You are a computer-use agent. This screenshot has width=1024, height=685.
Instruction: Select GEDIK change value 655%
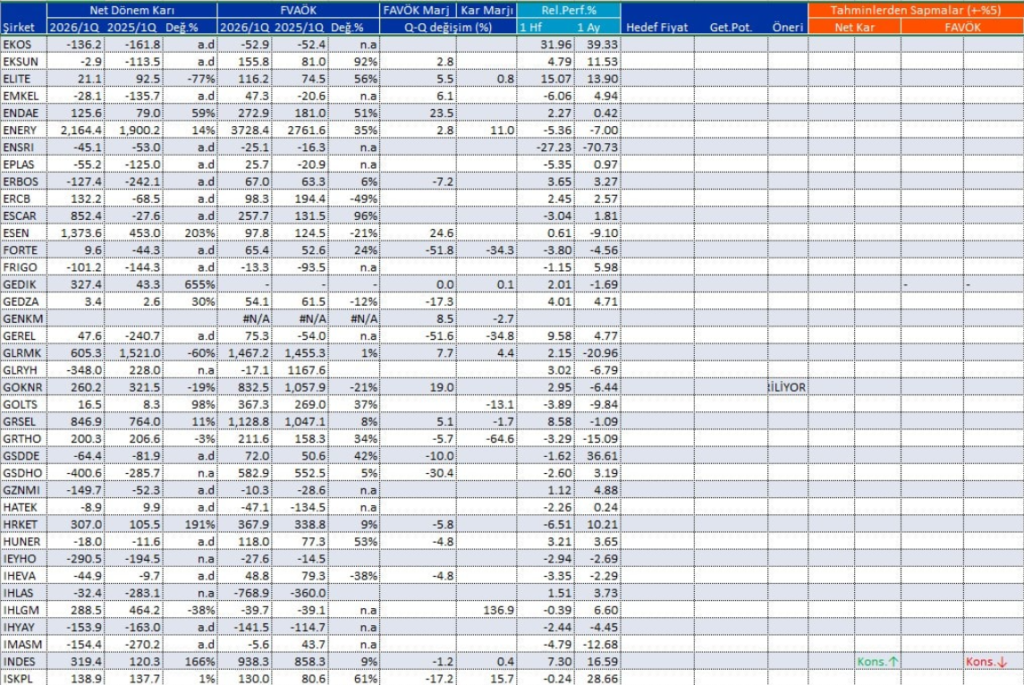point(200,285)
